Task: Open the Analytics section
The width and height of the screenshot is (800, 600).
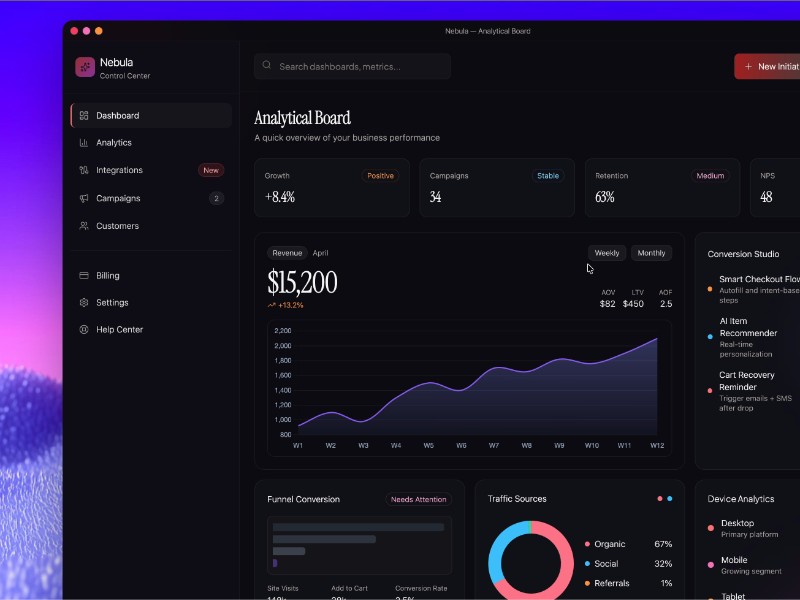Action: [x=113, y=142]
